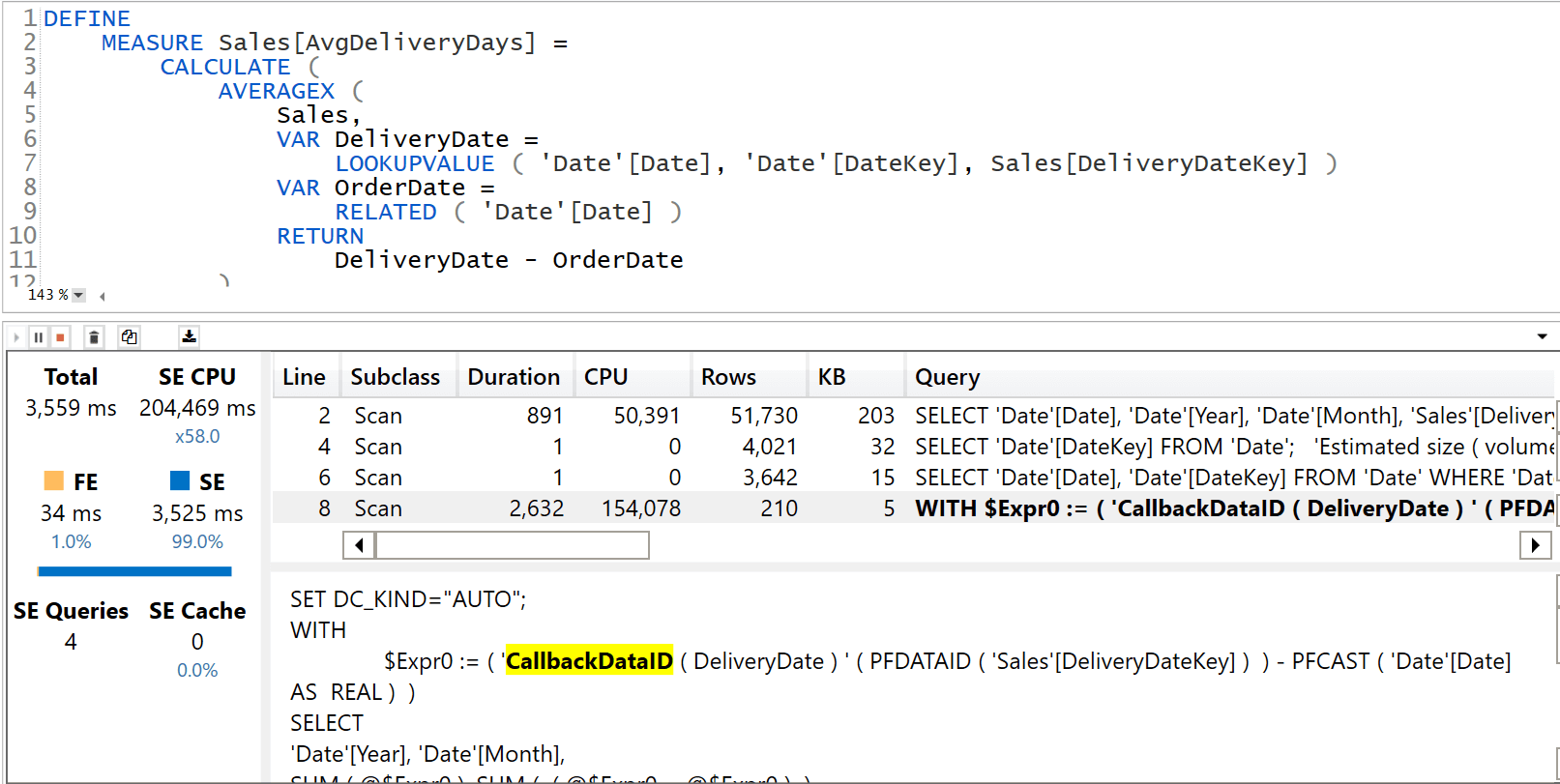Clear results with the trash icon
The height and width of the screenshot is (784, 1560).
coord(94,337)
